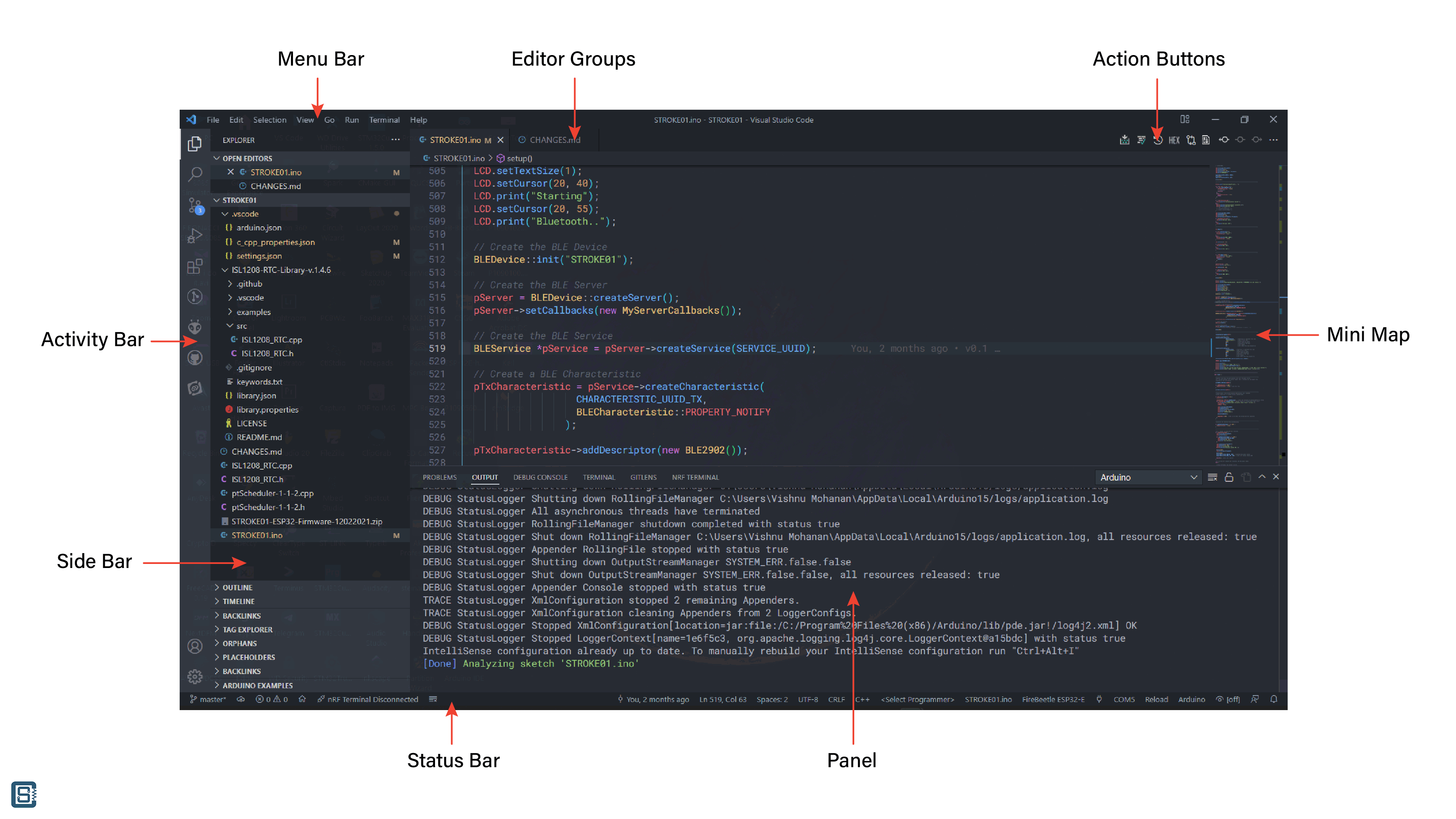This screenshot has height=819, width=1456.
Task: Click the Arduino Verify action button
Action: (x=1141, y=140)
